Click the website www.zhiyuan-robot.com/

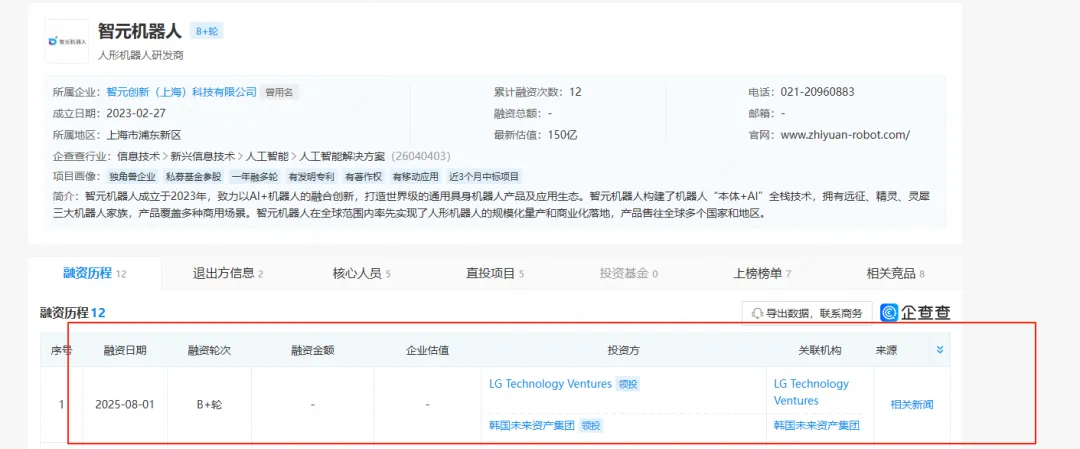pyautogui.click(x=845, y=135)
